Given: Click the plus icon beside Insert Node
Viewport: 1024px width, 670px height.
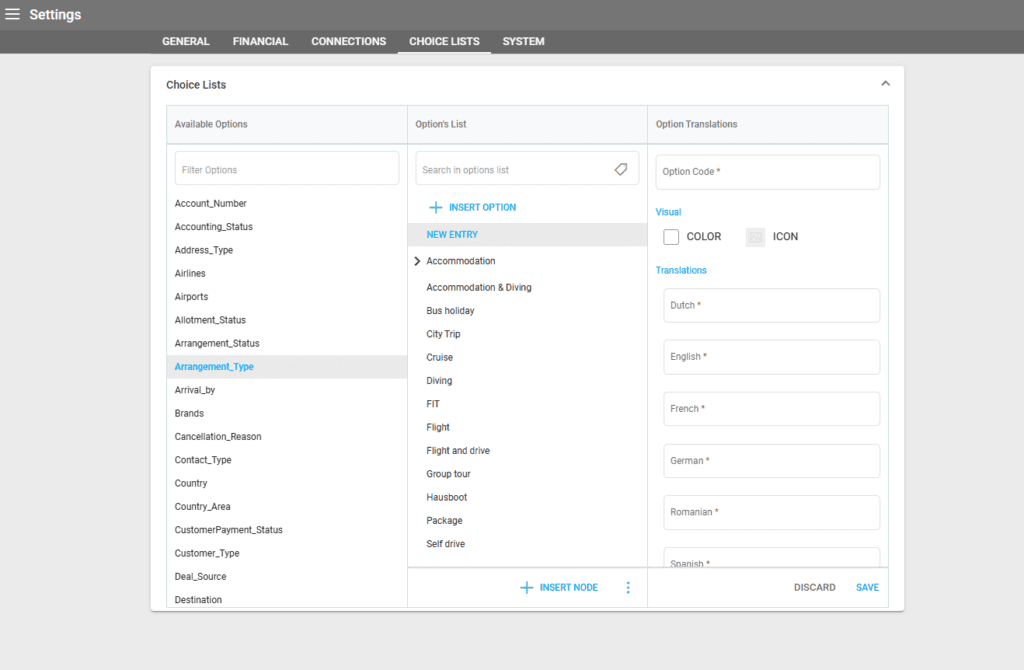Looking at the screenshot, I should pyautogui.click(x=526, y=587).
